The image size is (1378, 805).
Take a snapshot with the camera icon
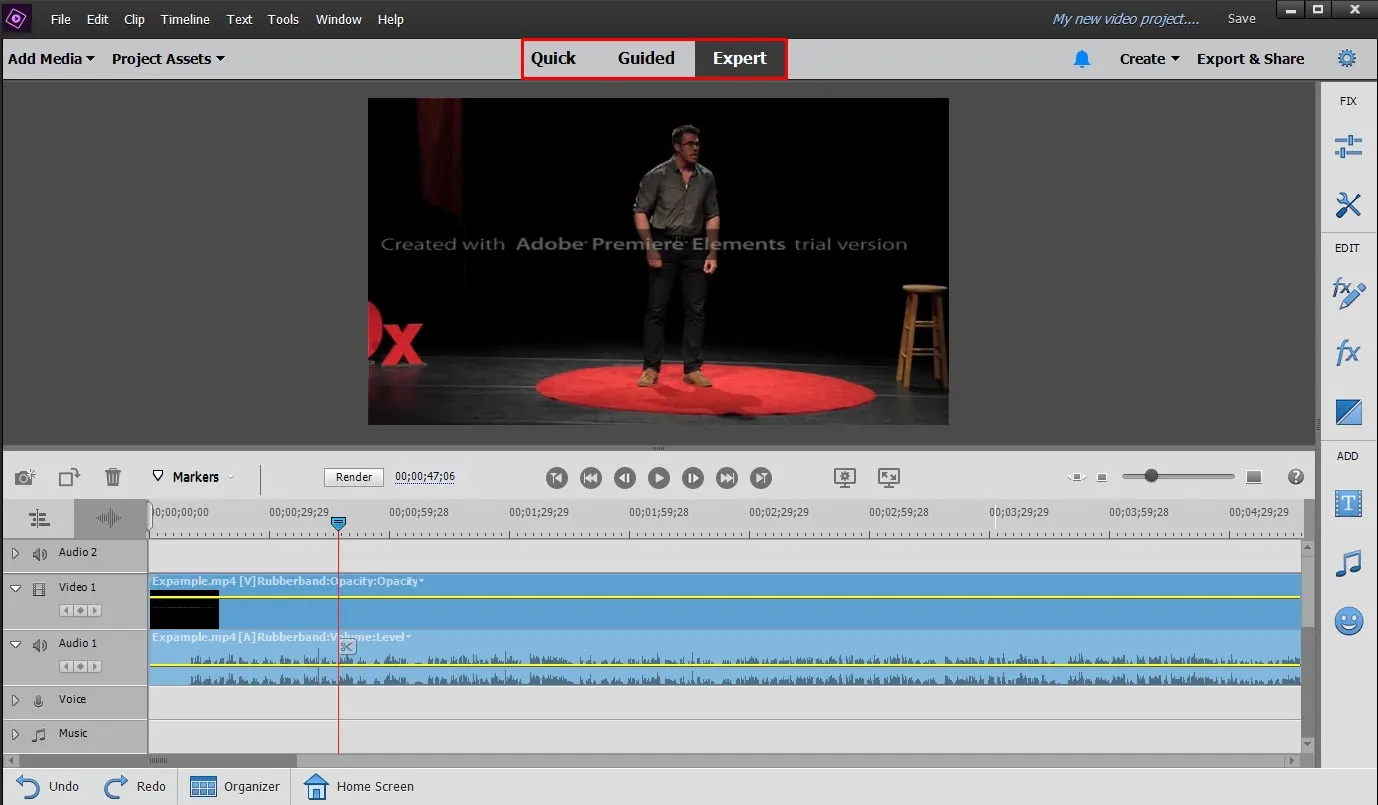[25, 477]
